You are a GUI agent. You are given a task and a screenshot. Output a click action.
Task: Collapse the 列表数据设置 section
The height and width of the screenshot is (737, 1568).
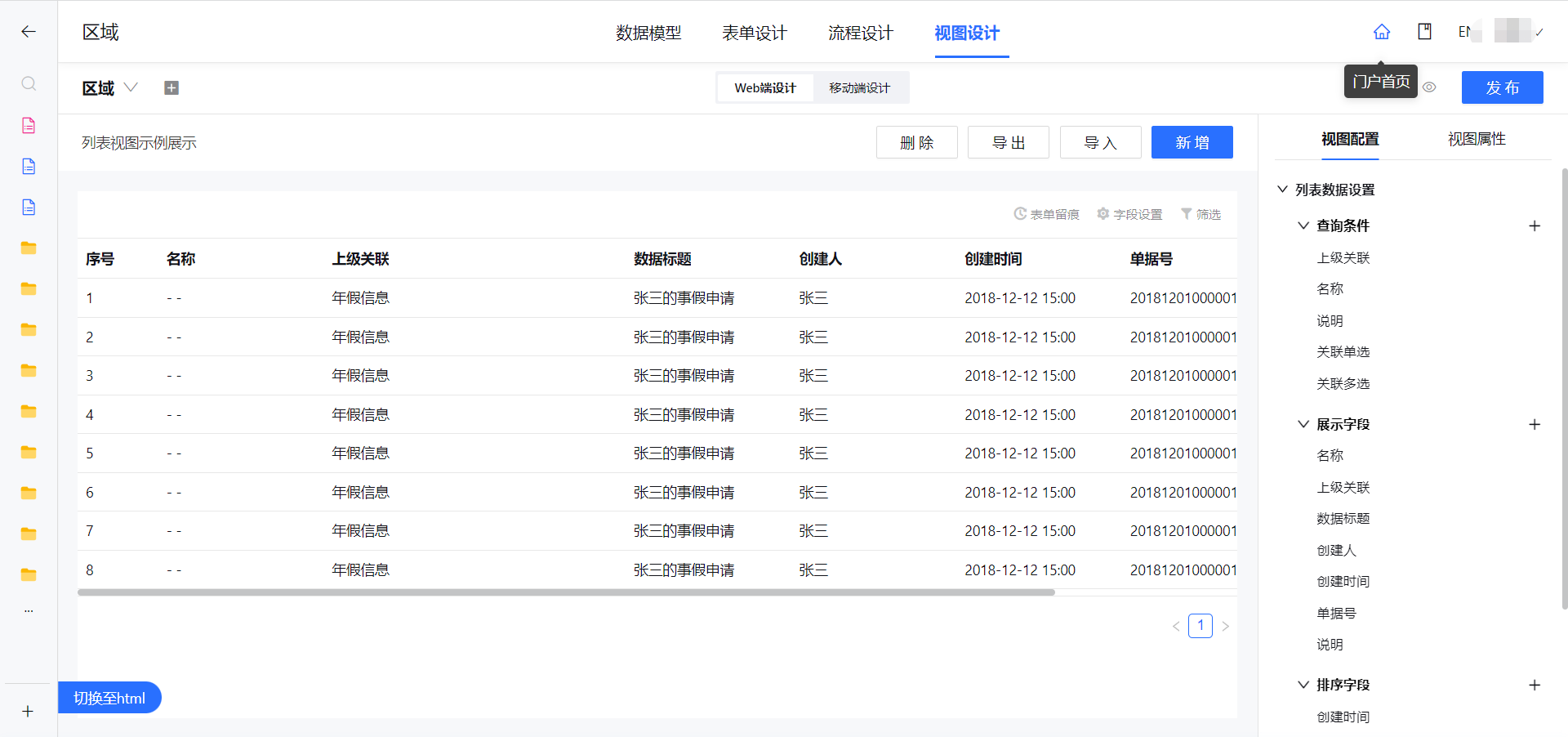(1282, 190)
